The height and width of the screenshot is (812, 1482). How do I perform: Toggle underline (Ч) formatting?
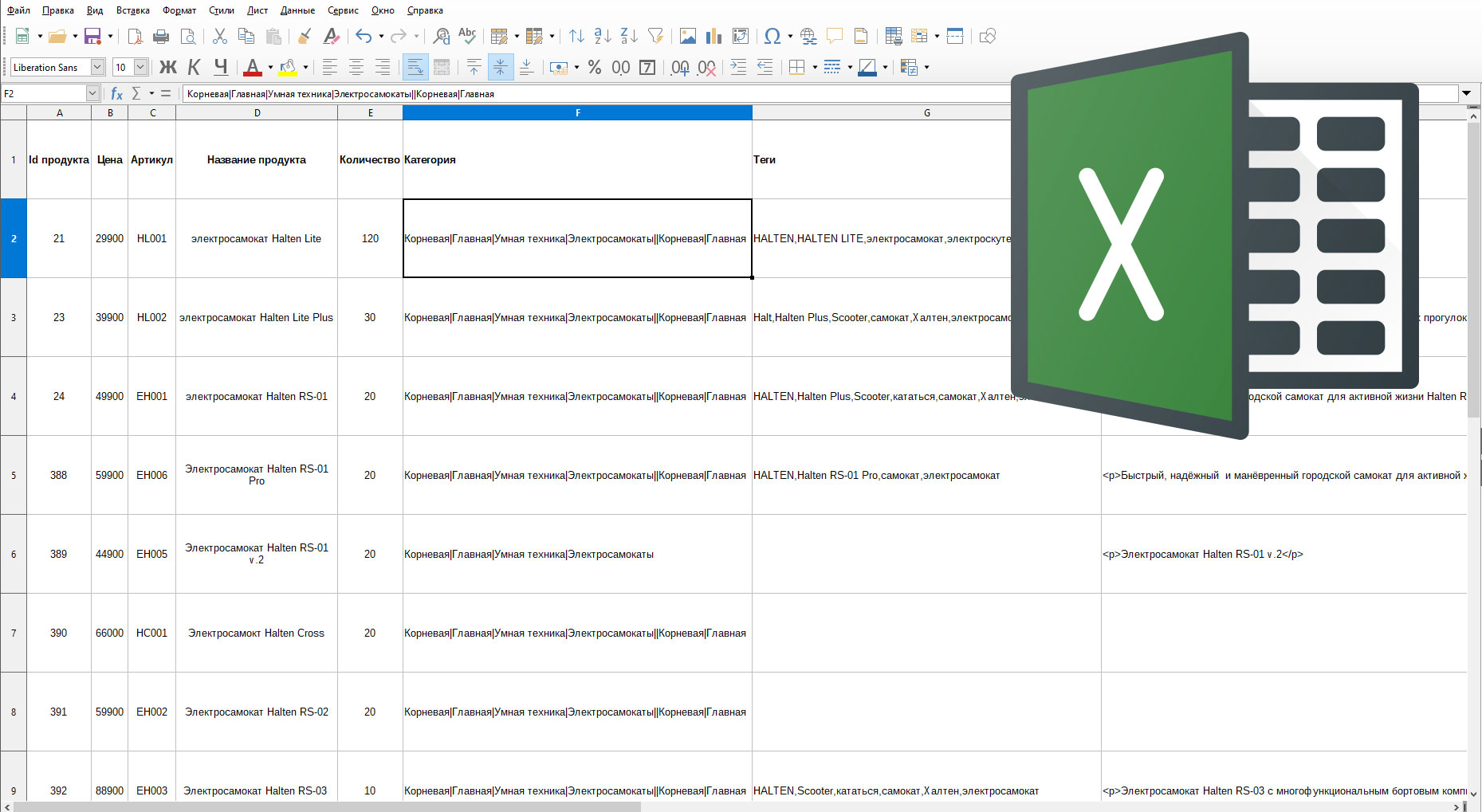click(x=221, y=67)
